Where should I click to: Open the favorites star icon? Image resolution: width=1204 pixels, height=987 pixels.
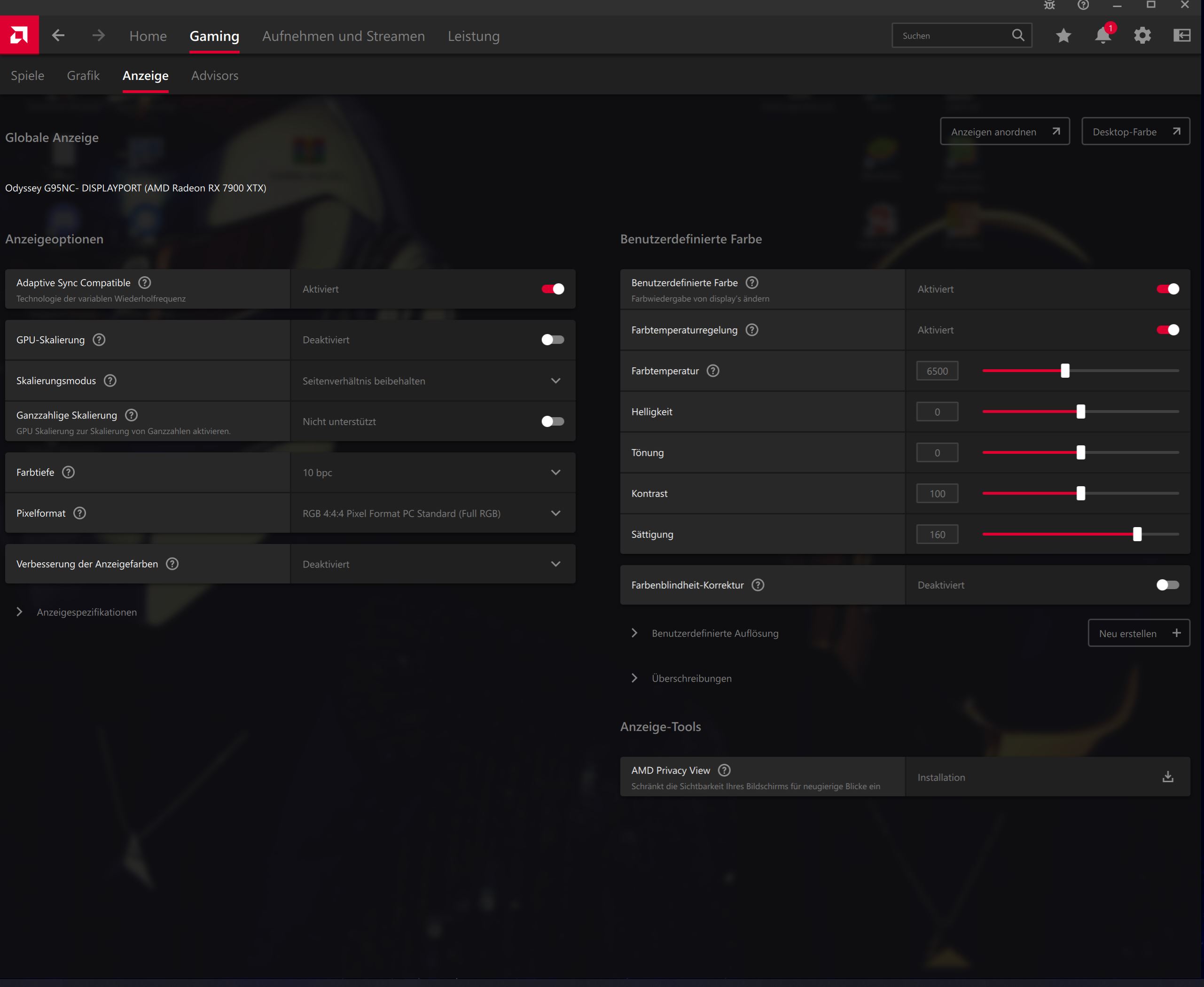pyautogui.click(x=1063, y=36)
